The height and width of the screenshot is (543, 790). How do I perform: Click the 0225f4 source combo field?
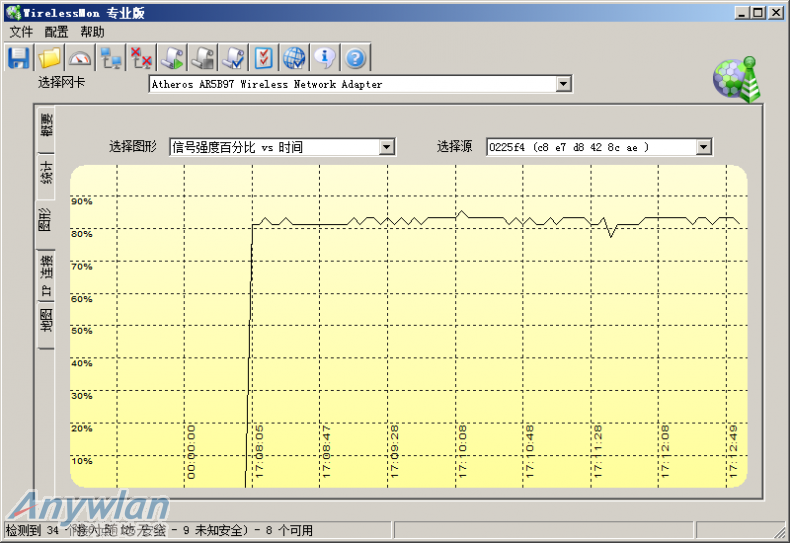click(599, 147)
